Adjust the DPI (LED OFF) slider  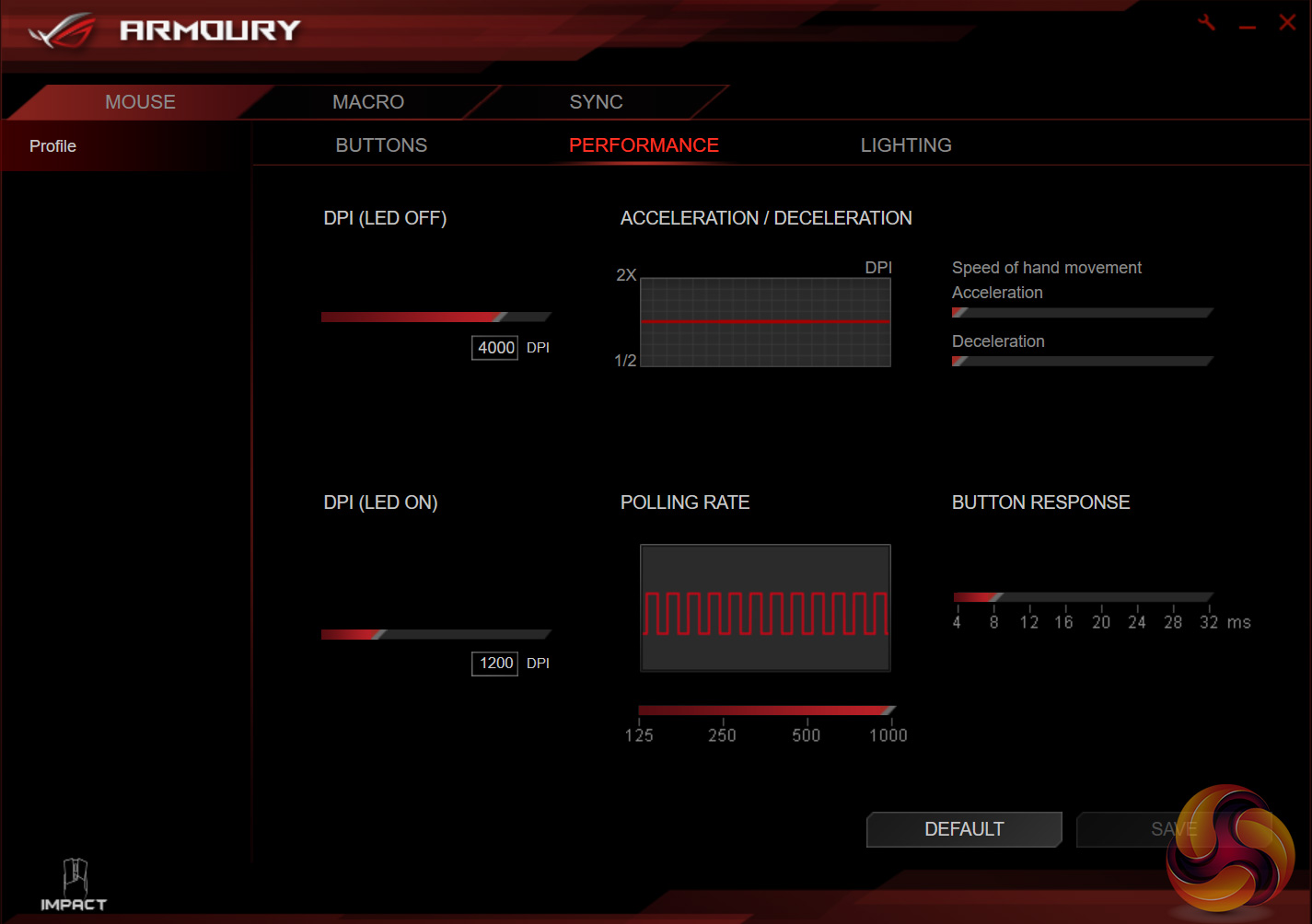(436, 317)
